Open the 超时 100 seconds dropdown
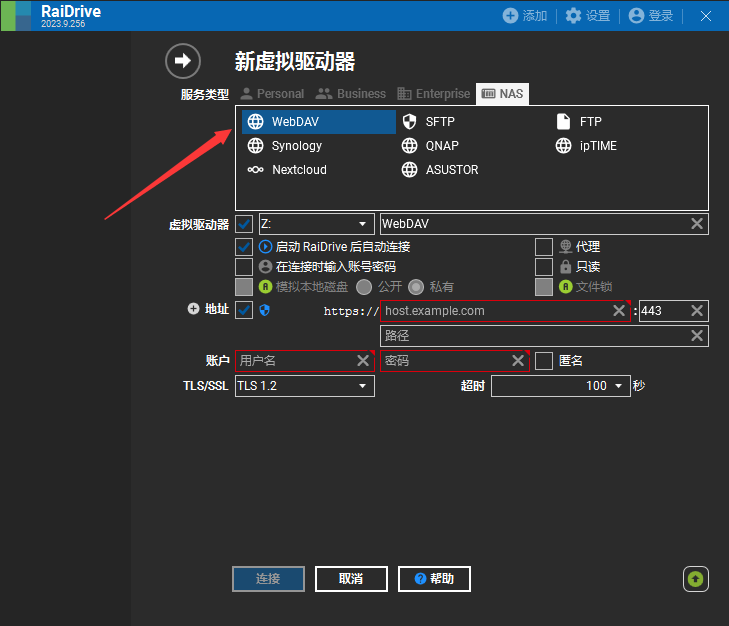 coord(561,386)
